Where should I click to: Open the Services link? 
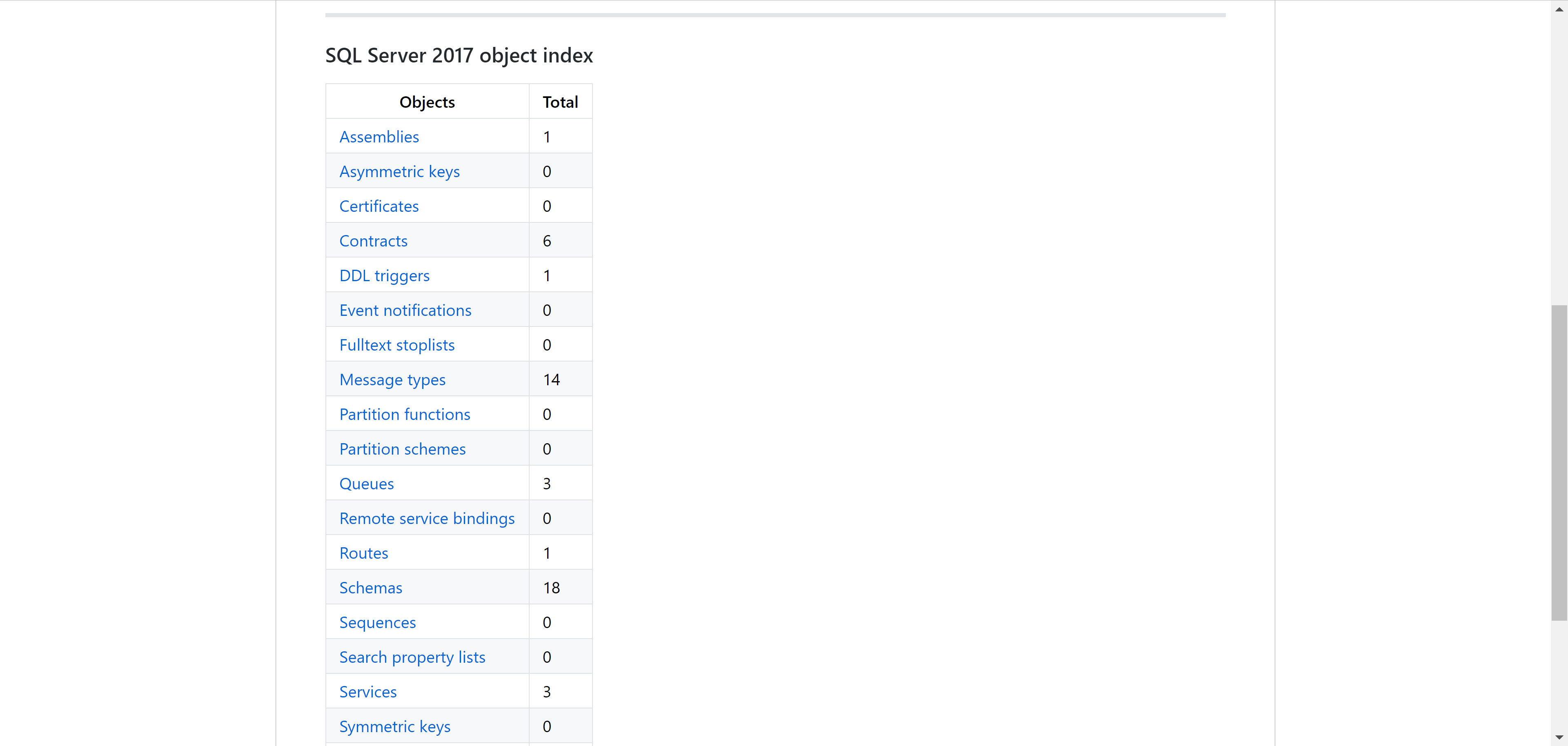coord(367,692)
